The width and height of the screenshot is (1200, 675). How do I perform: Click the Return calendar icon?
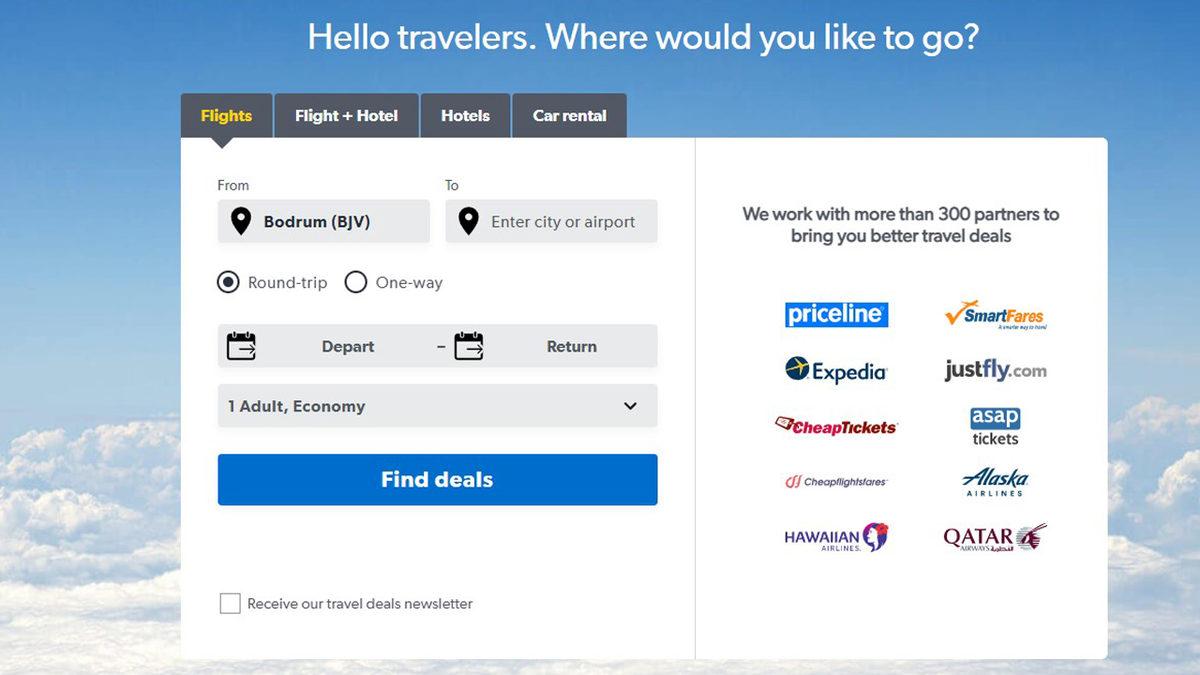click(469, 345)
